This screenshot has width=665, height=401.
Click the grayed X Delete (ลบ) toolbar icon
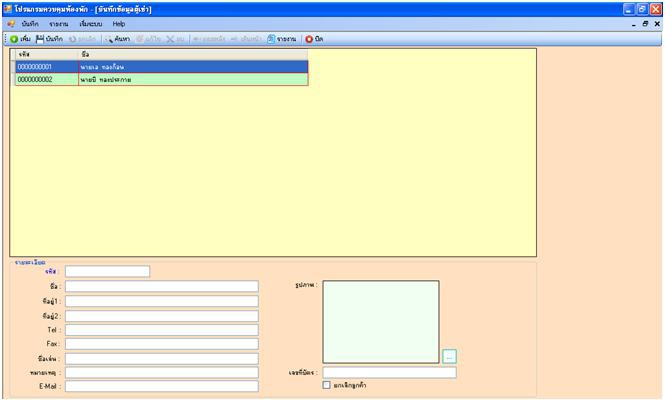pos(170,39)
